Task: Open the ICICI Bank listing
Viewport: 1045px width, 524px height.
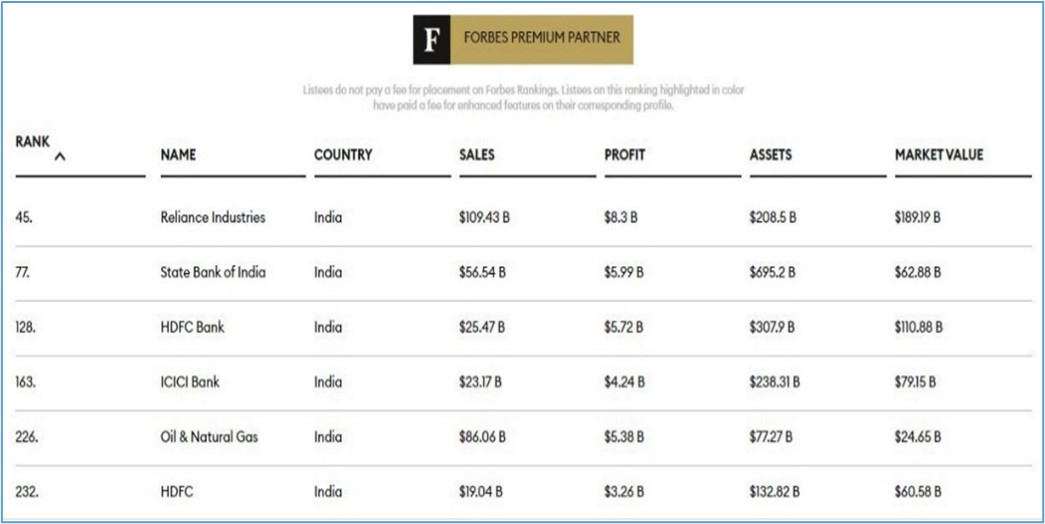Action: click(190, 382)
